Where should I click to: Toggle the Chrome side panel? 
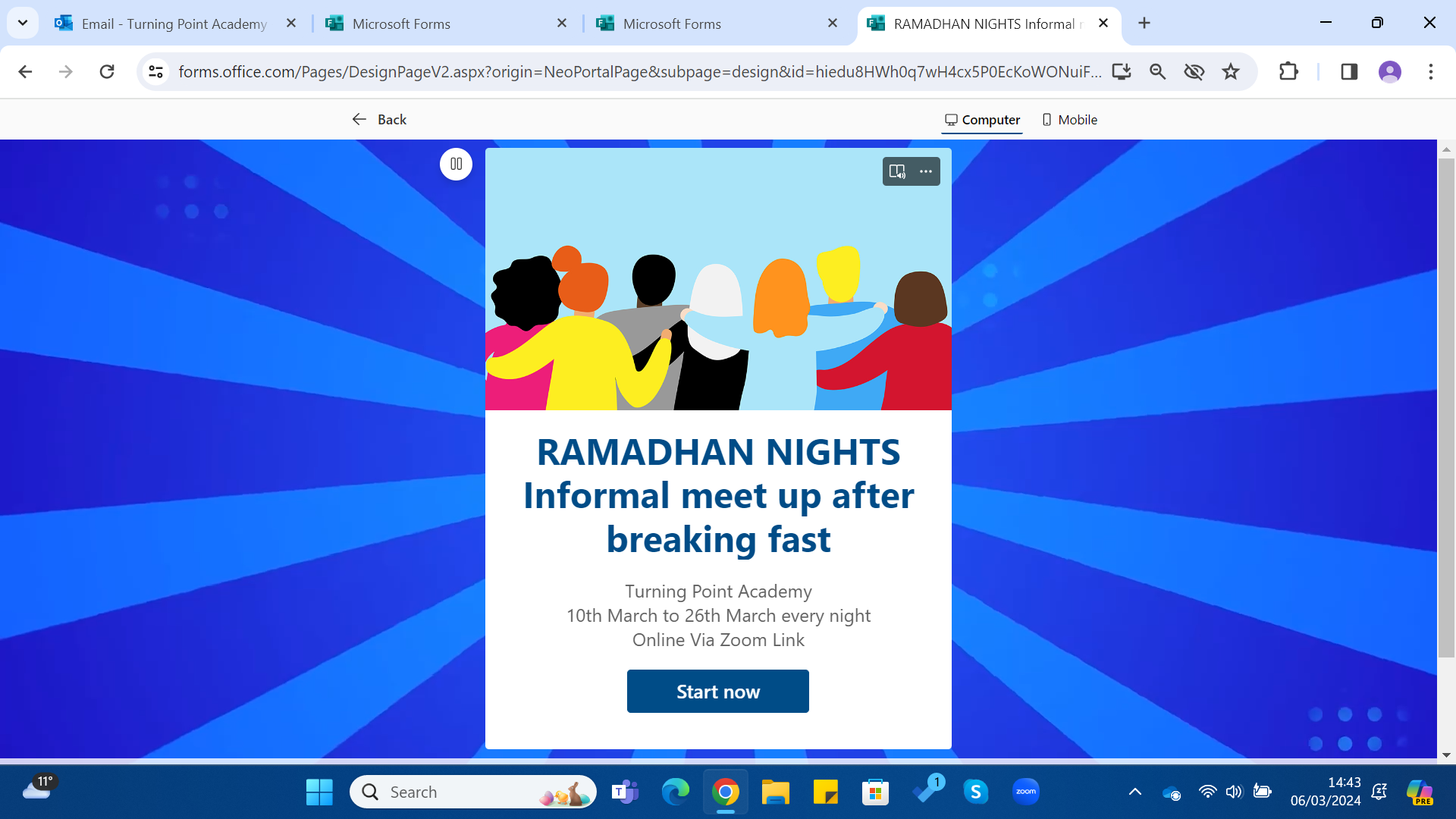[1349, 71]
